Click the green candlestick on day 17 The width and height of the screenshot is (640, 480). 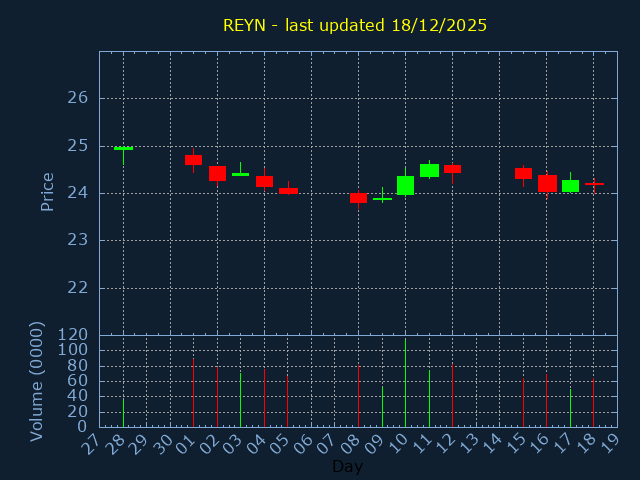pyautogui.click(x=570, y=185)
